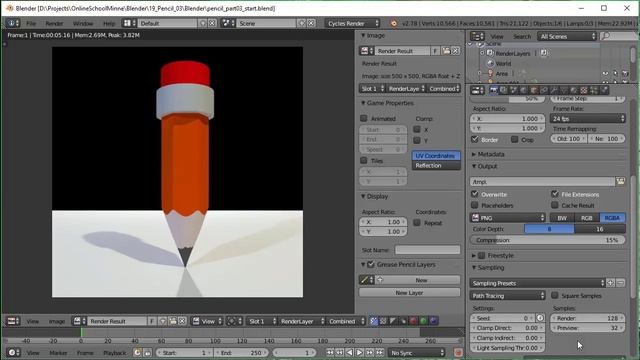Open the File menu
The height and width of the screenshot is (360, 640).
click(x=31, y=23)
